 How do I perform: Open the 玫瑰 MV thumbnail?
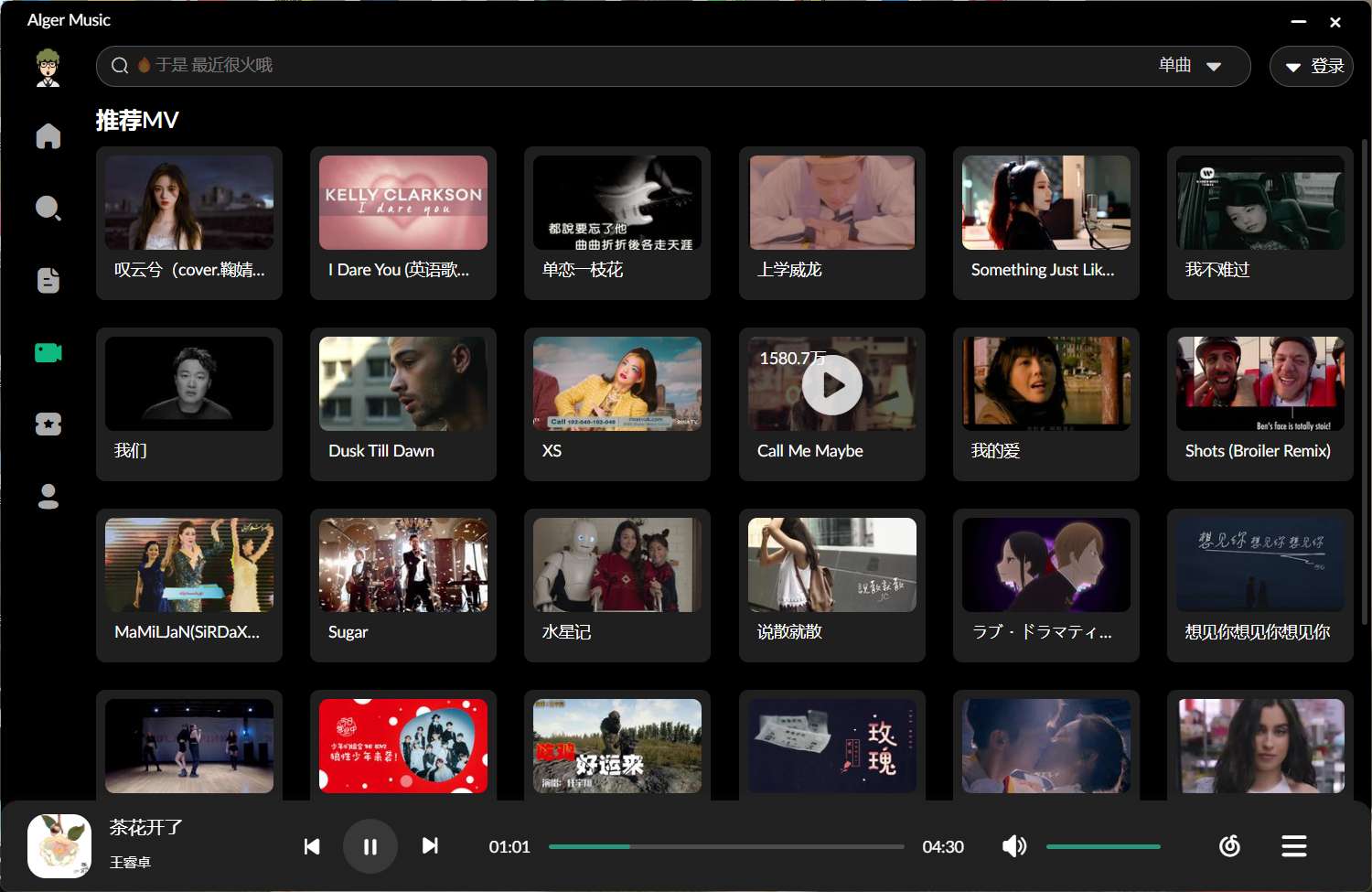(832, 746)
